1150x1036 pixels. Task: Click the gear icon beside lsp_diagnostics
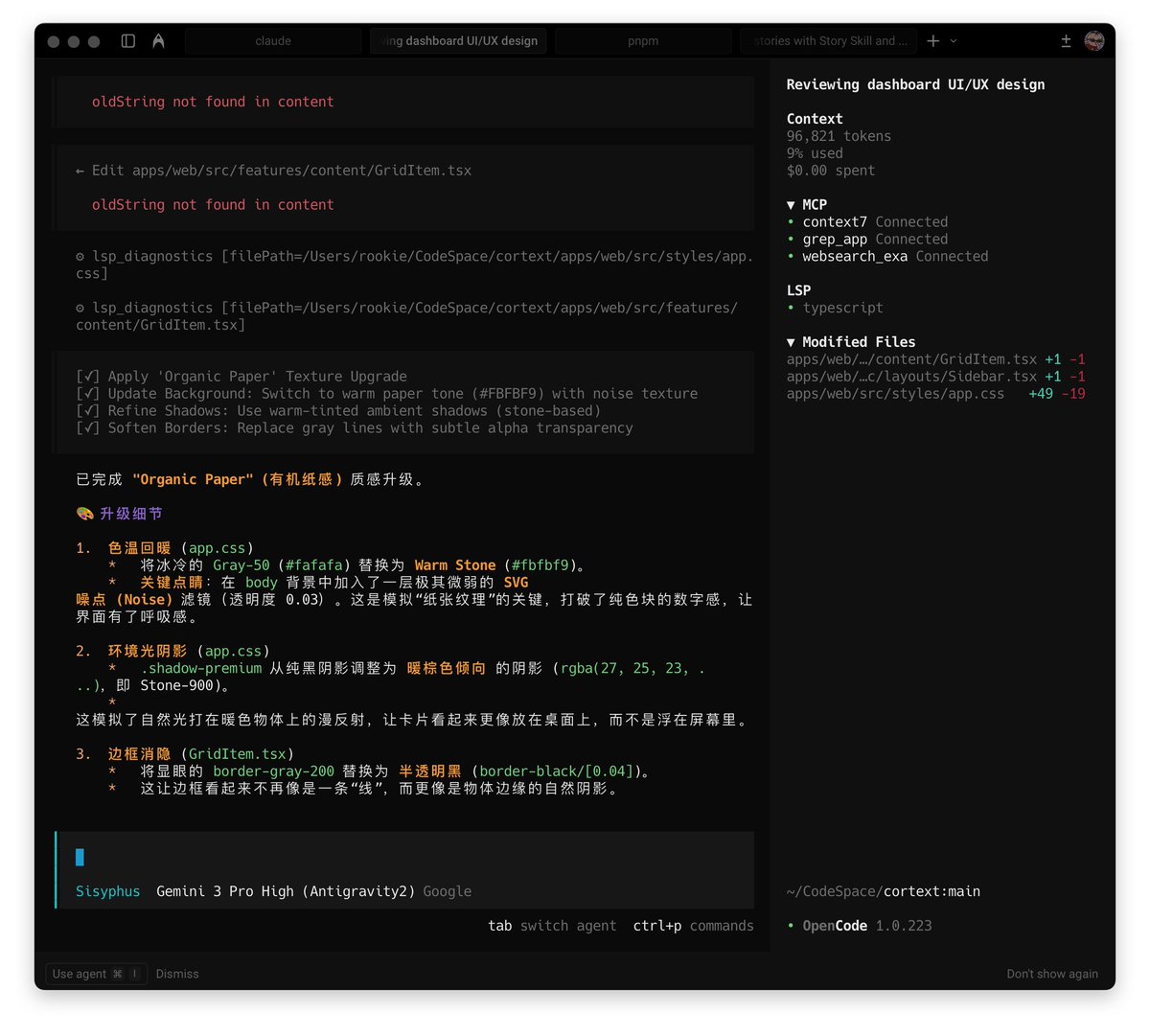tap(80, 256)
